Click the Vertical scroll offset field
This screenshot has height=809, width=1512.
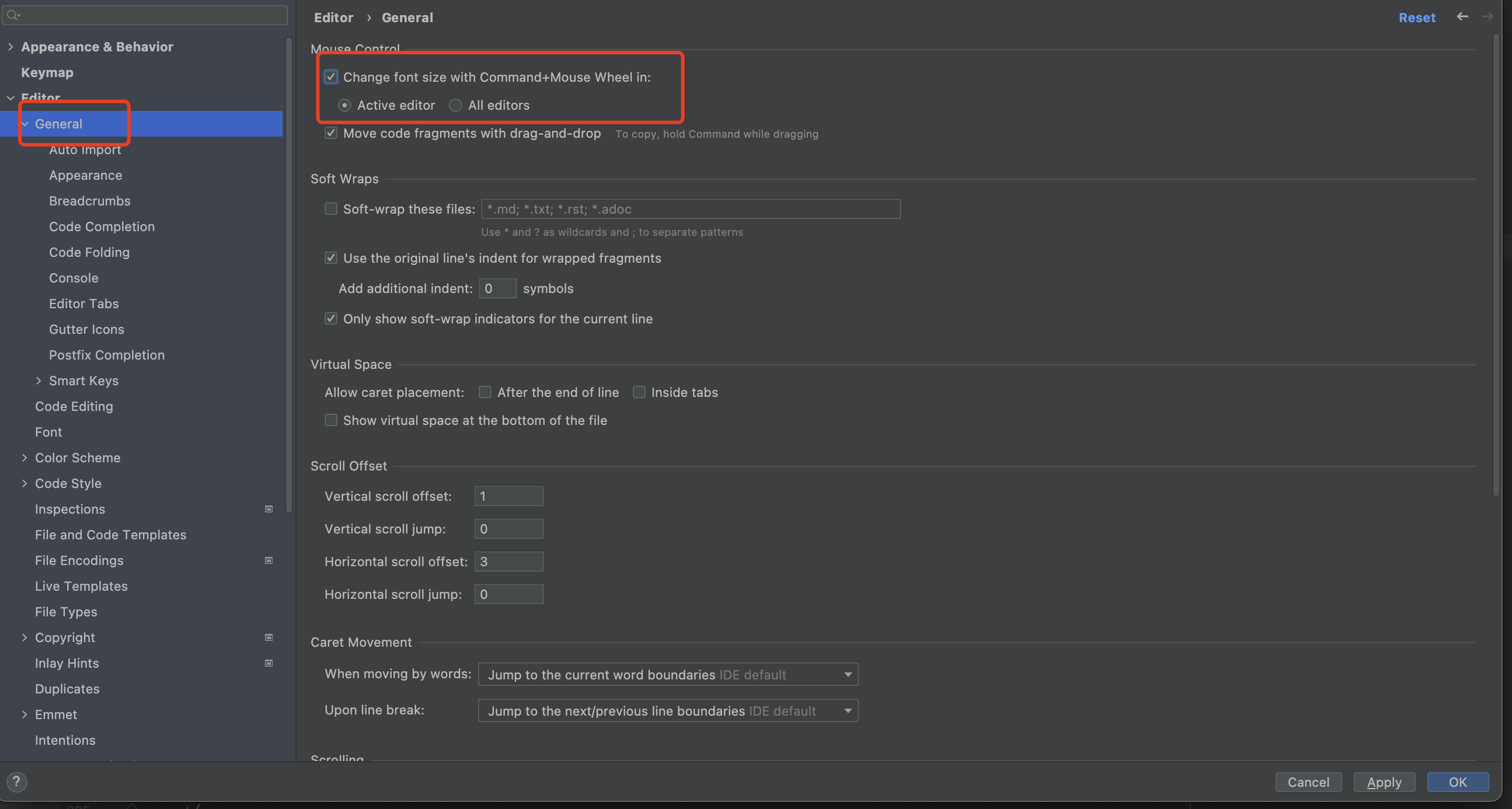(508, 496)
